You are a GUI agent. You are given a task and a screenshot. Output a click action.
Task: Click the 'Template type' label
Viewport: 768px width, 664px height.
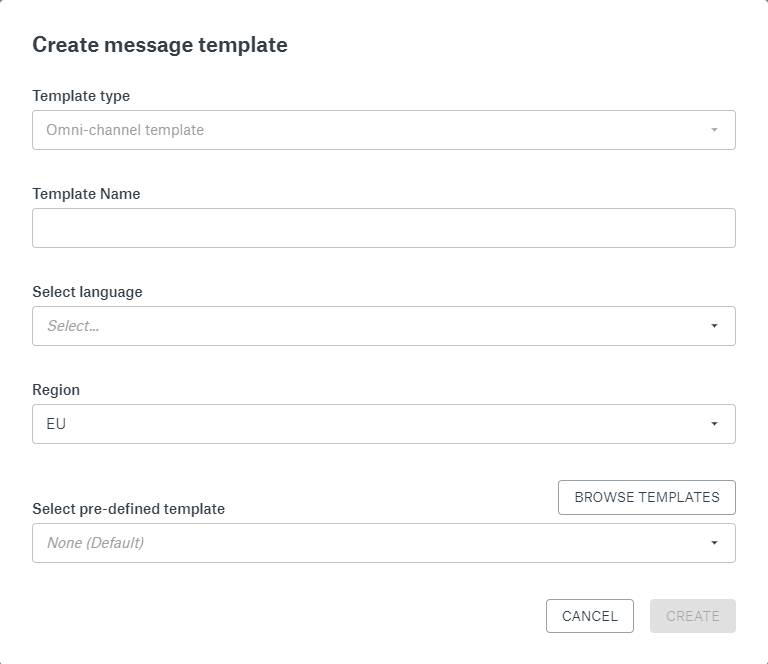(x=81, y=96)
